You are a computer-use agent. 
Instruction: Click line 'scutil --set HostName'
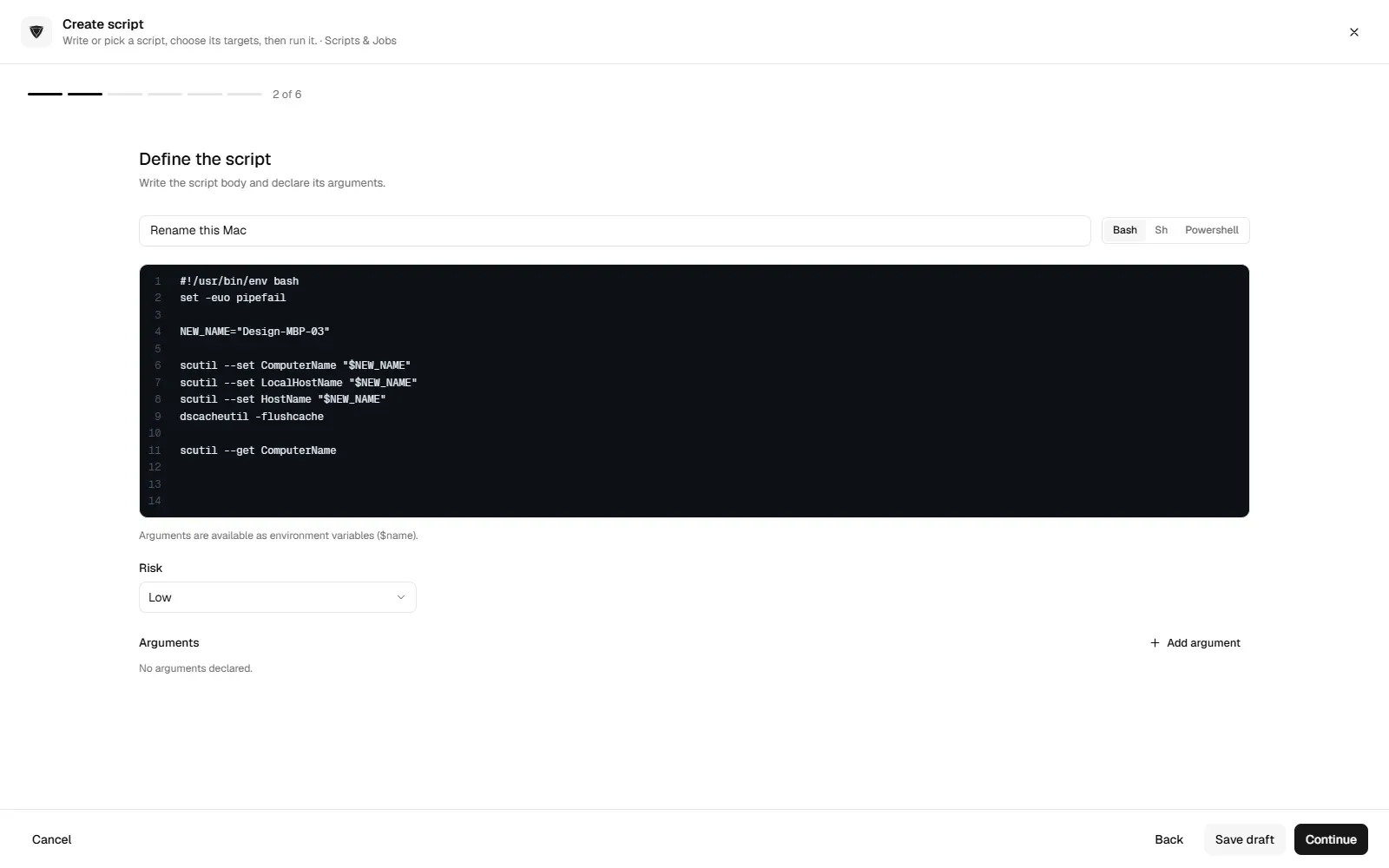point(283,399)
